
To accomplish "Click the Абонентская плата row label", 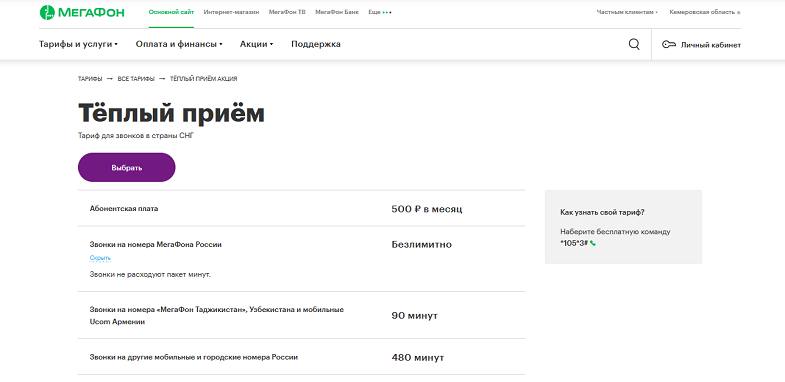I will [x=124, y=209].
